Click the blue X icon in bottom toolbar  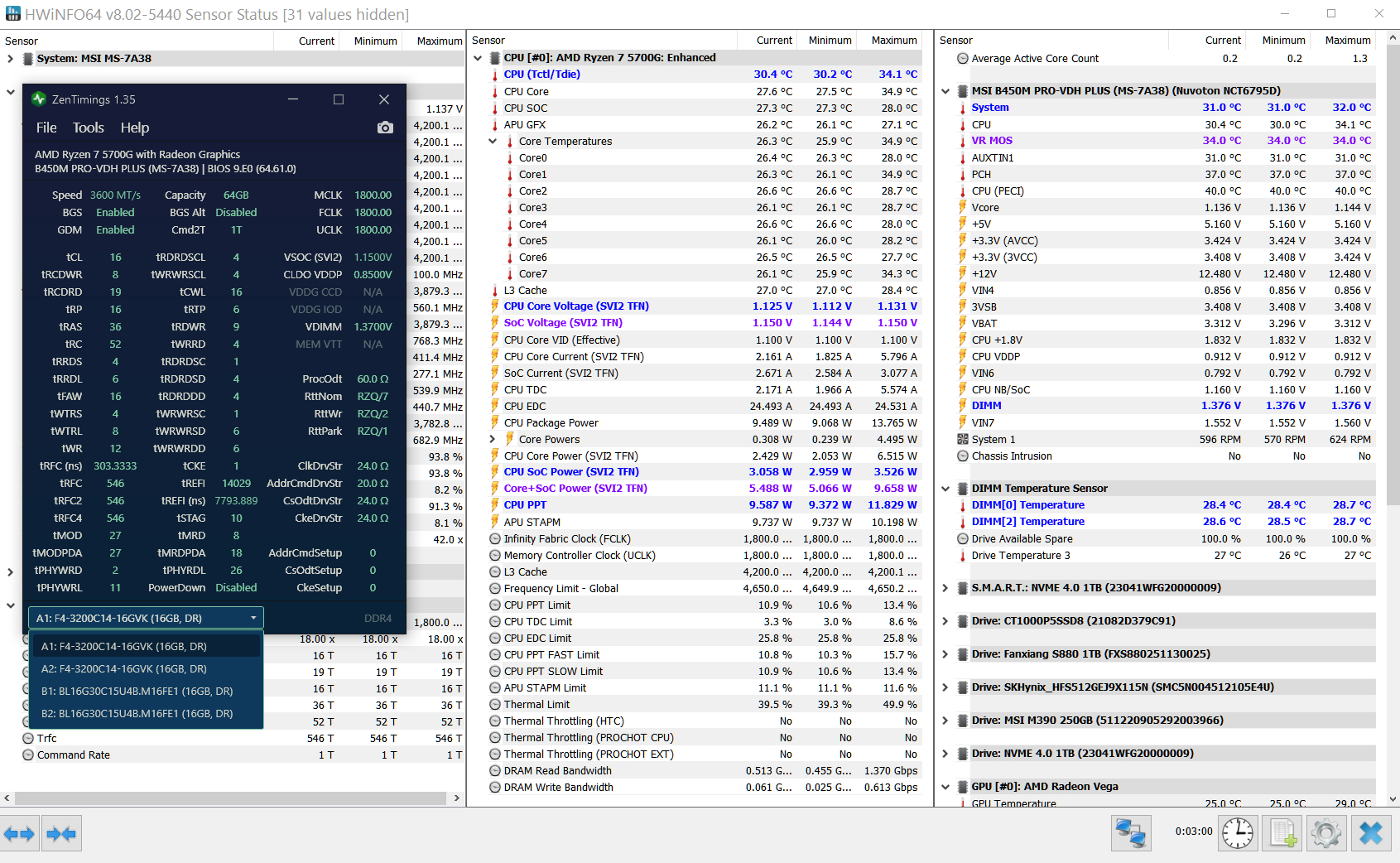1371,833
